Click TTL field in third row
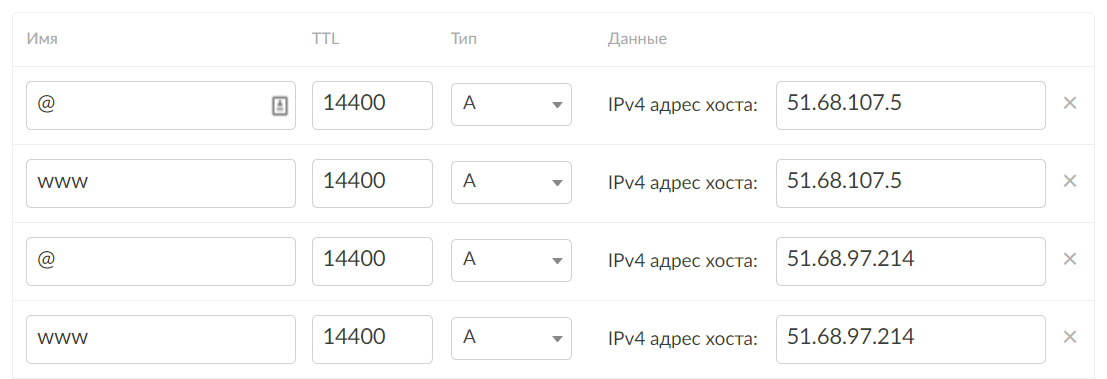This screenshot has width=1107, height=379. pyautogui.click(x=372, y=261)
